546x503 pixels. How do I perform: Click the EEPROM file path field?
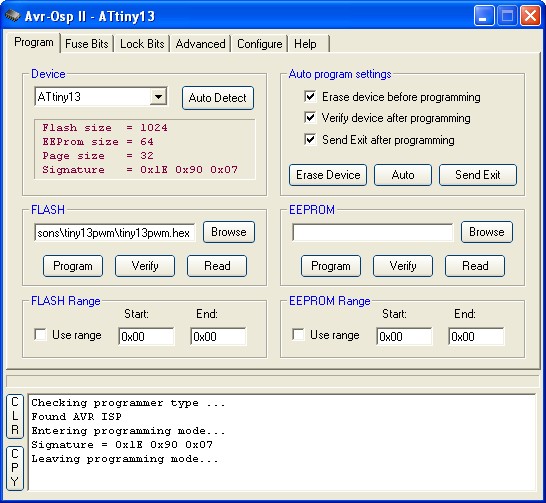[x=373, y=232]
